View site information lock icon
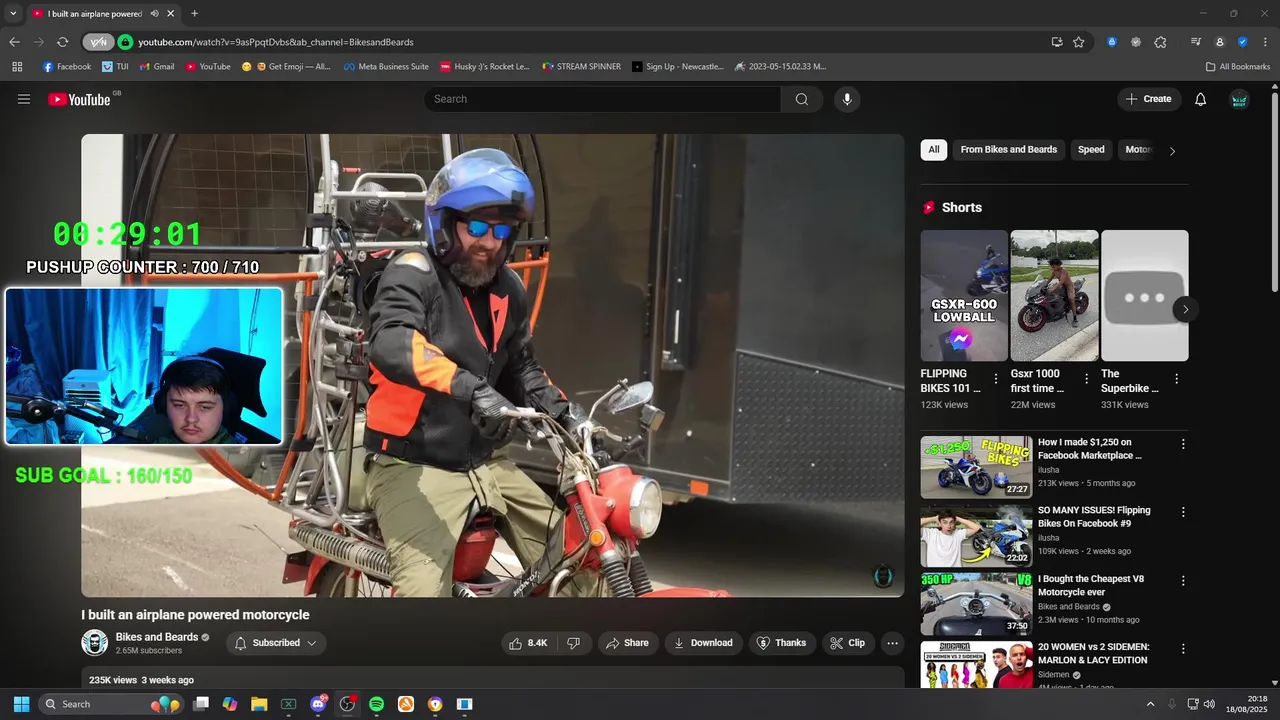 tap(125, 42)
